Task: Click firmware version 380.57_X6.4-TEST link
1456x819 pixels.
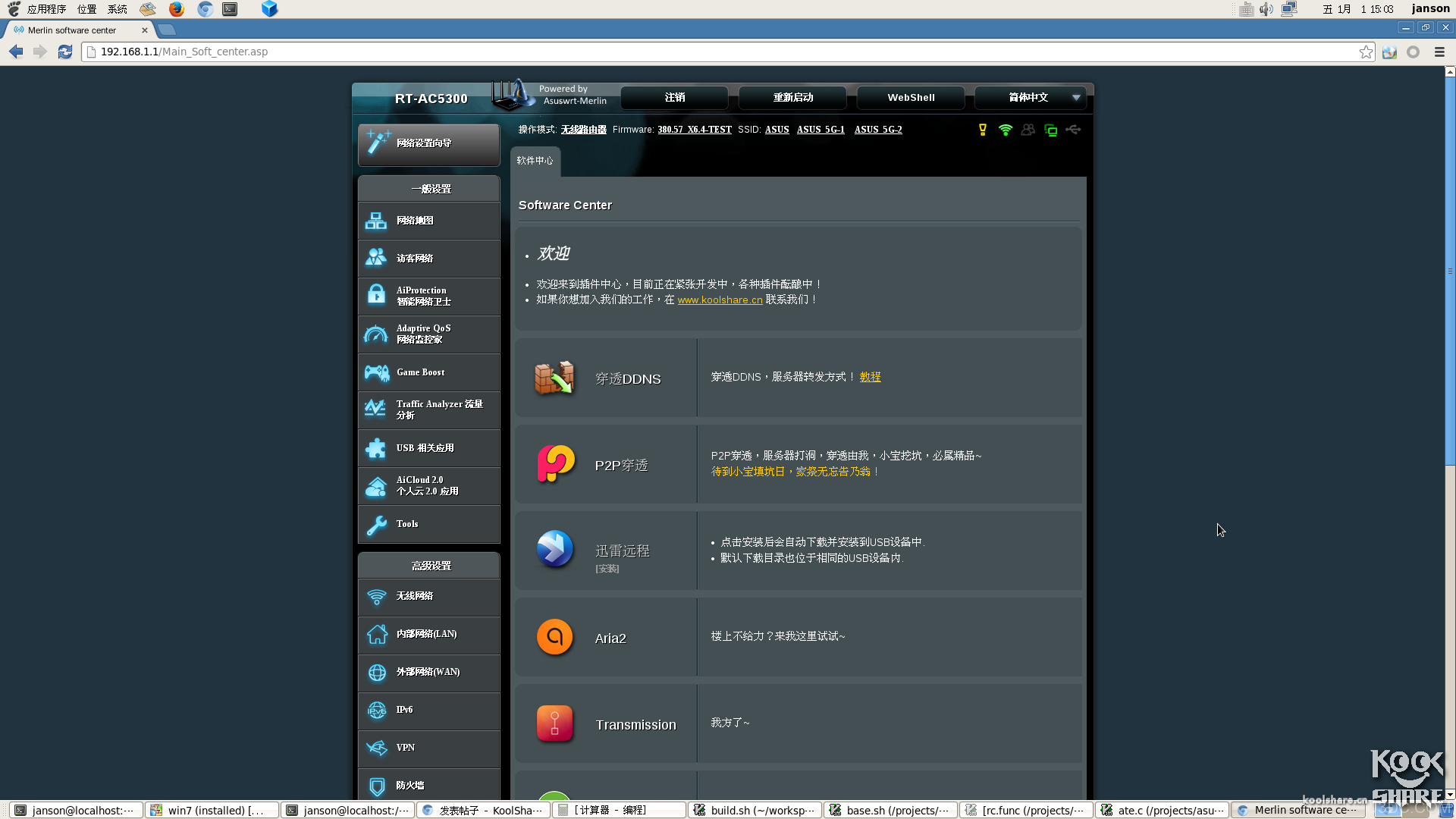Action: (695, 130)
